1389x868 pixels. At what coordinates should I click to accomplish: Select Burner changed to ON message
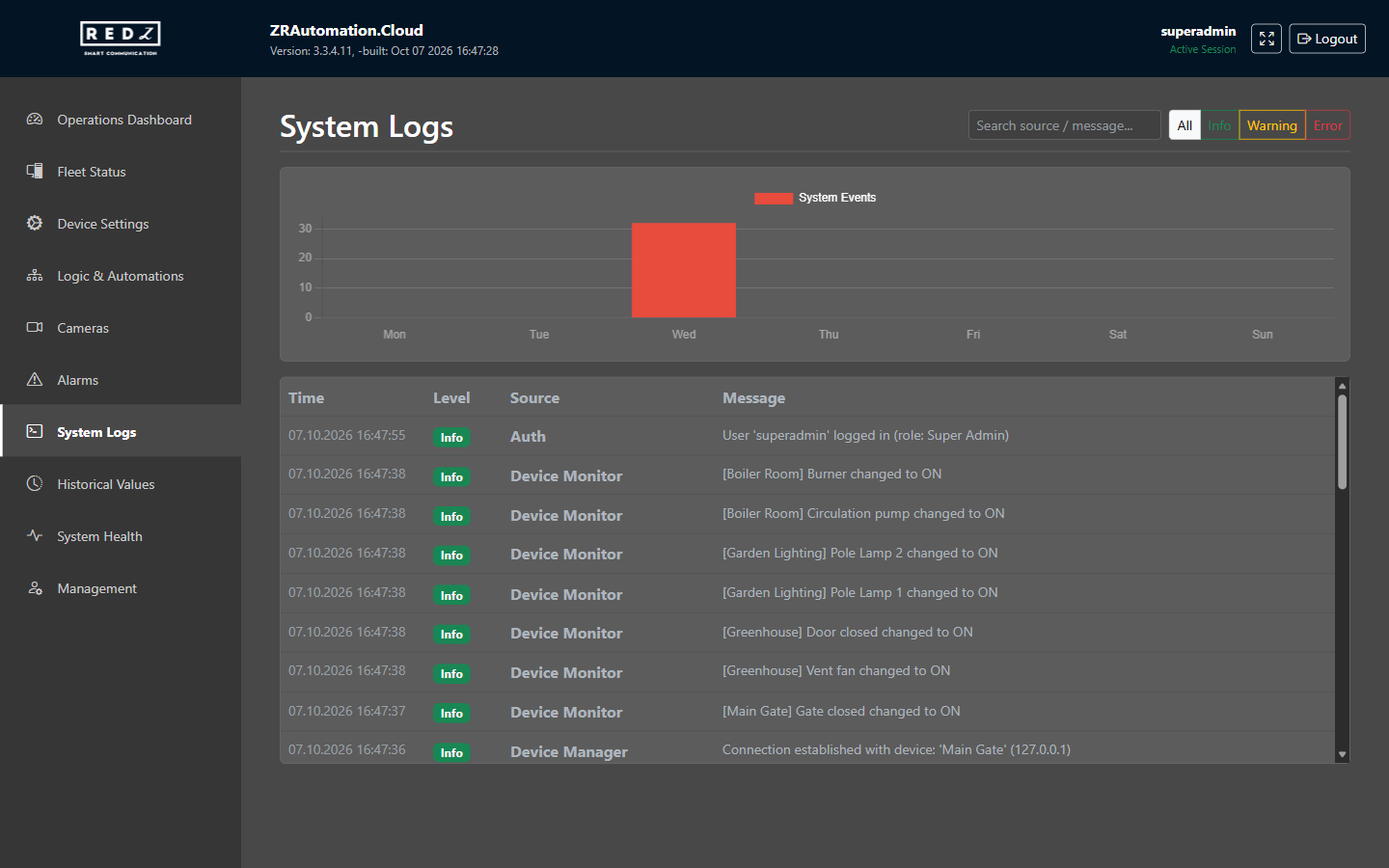click(831, 474)
